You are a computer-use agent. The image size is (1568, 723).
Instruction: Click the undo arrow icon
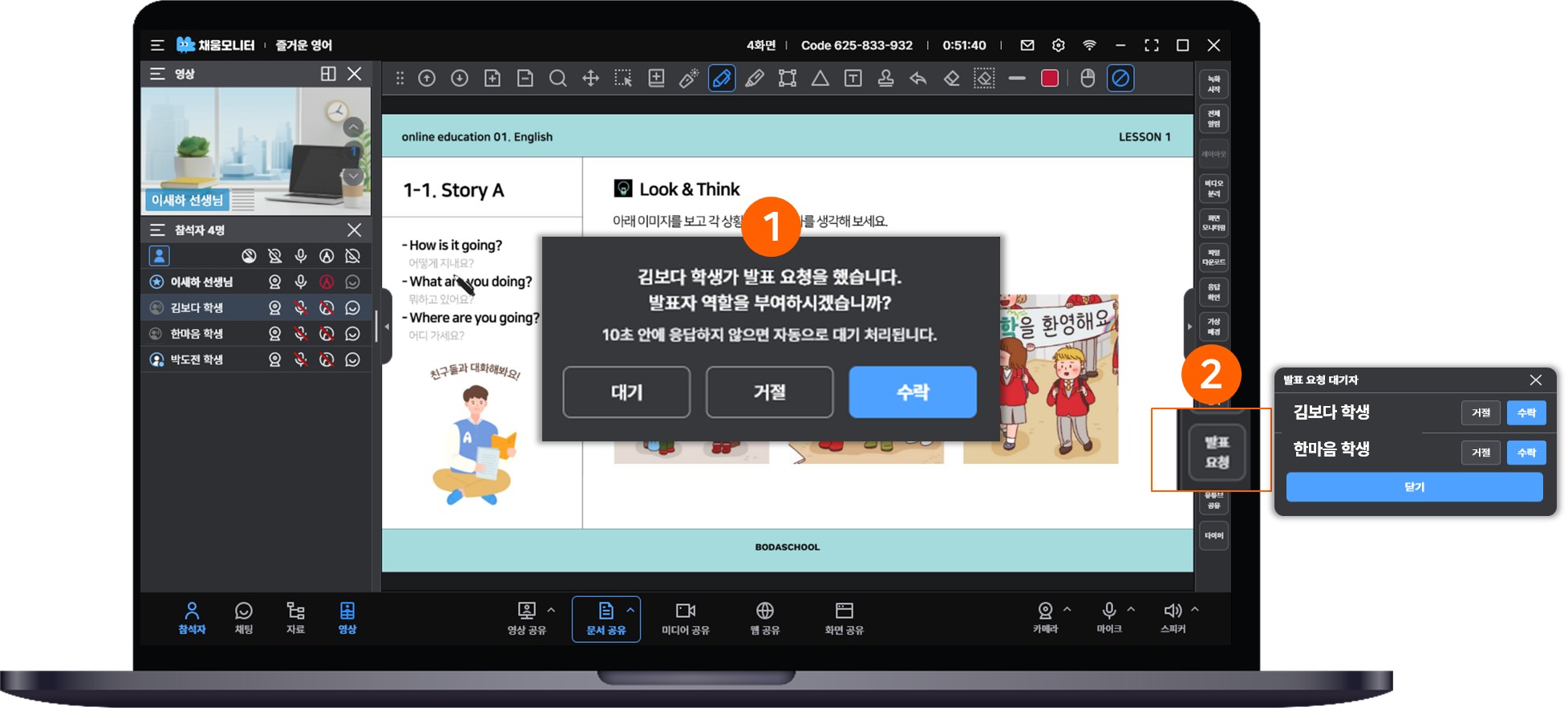(x=918, y=79)
